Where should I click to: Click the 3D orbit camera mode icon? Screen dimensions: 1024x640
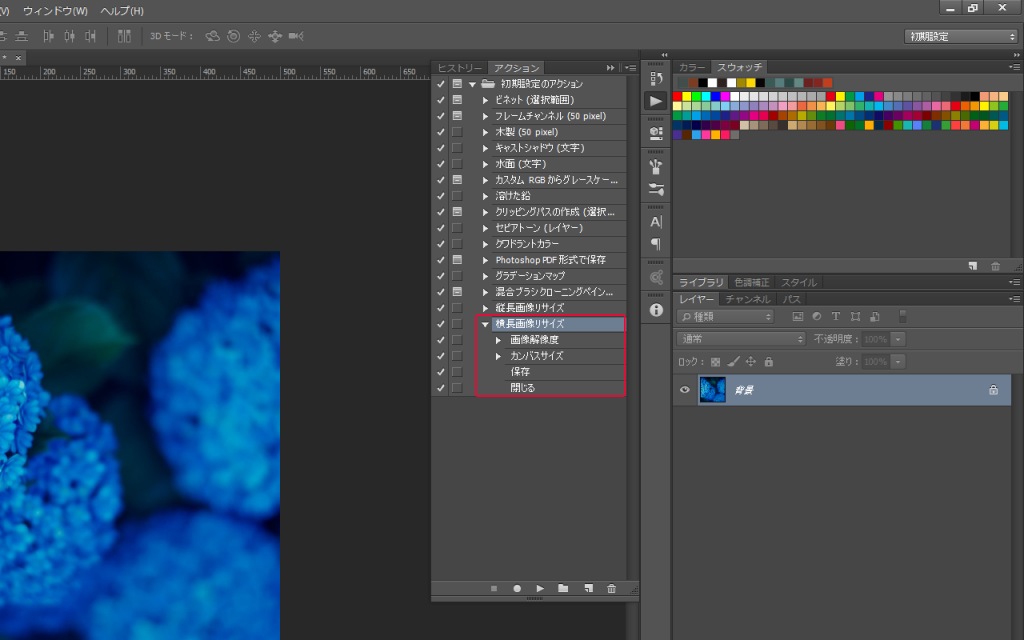point(213,36)
